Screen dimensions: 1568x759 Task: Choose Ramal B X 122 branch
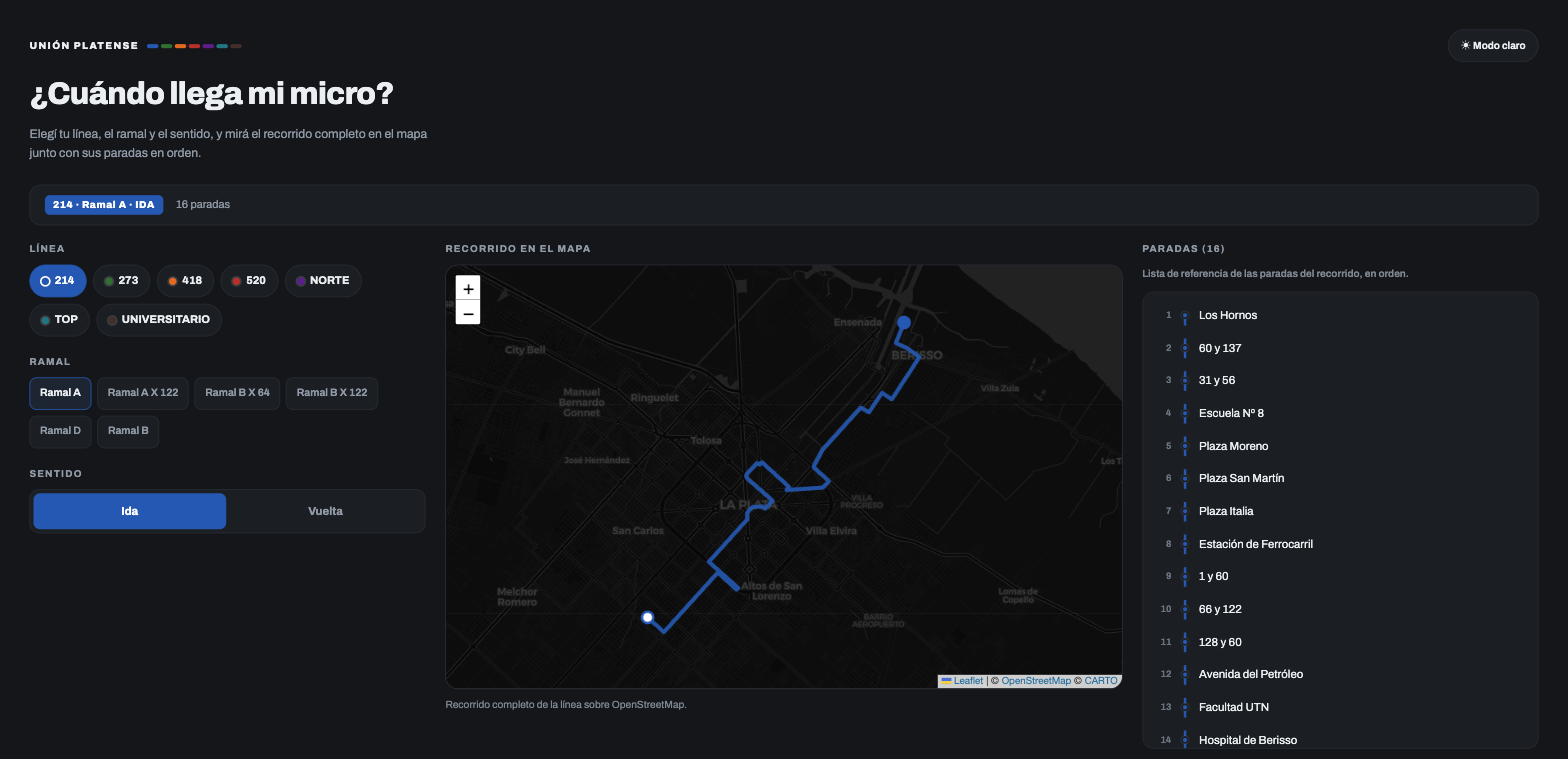(332, 393)
